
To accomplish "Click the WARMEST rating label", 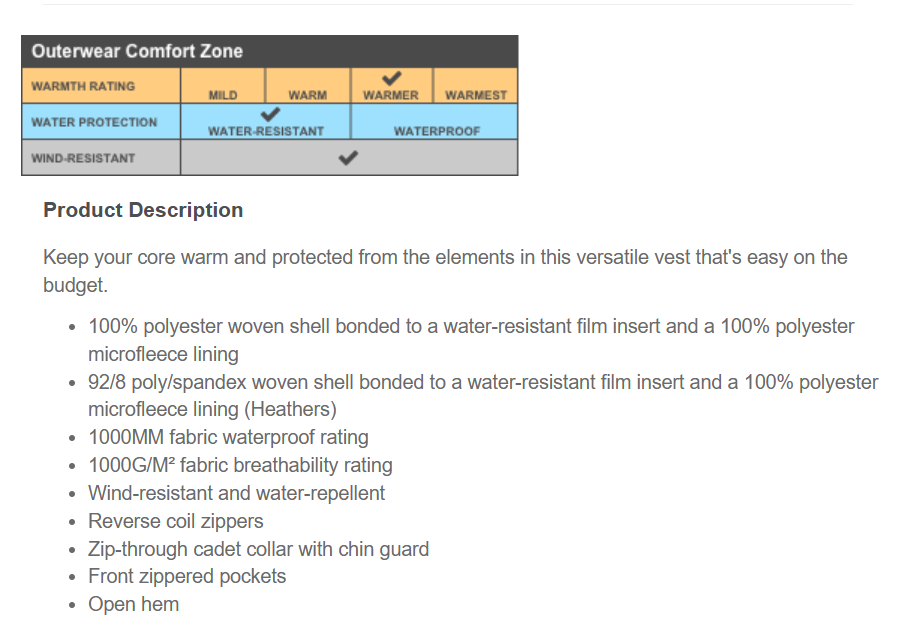I will [475, 95].
